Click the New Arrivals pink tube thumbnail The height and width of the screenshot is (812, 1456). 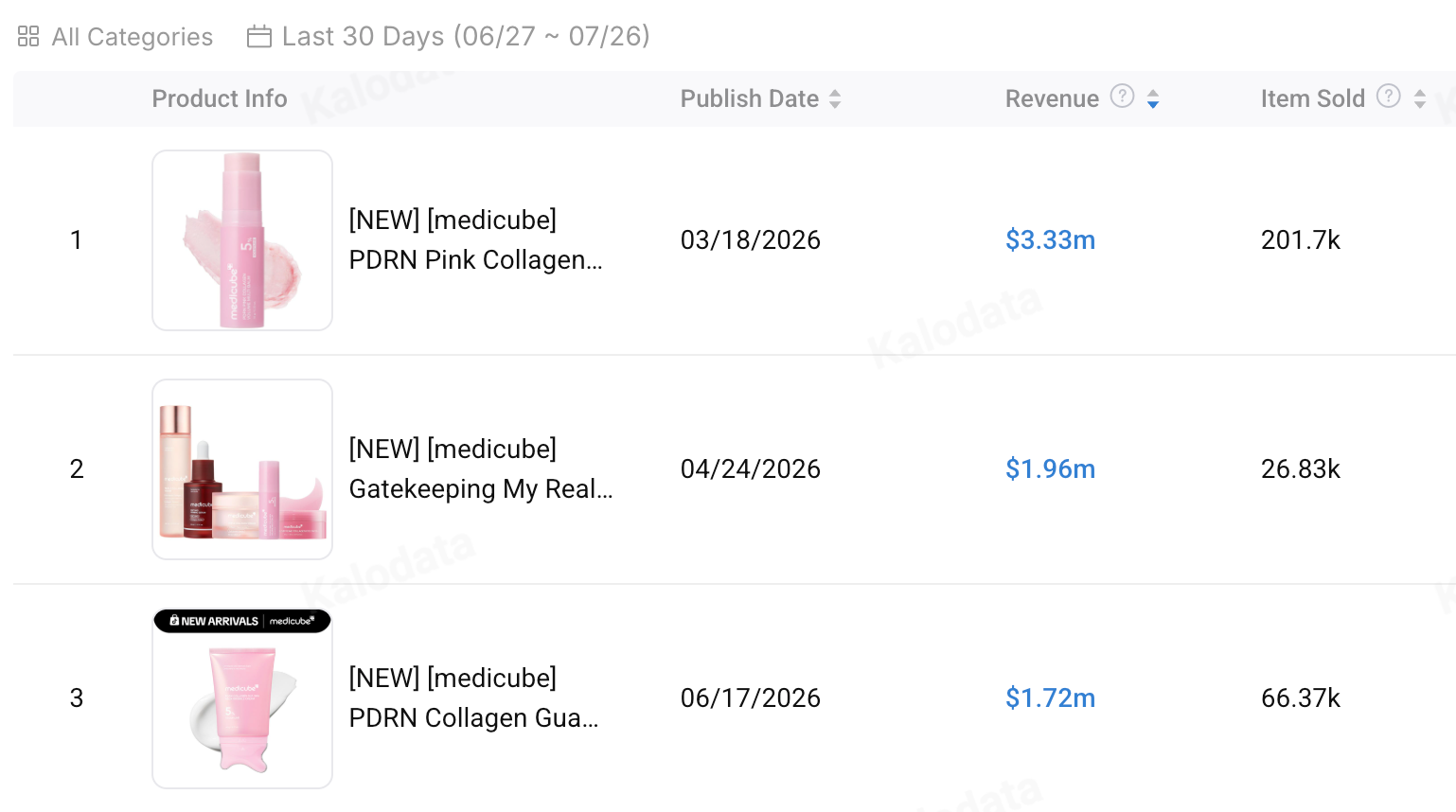point(242,698)
